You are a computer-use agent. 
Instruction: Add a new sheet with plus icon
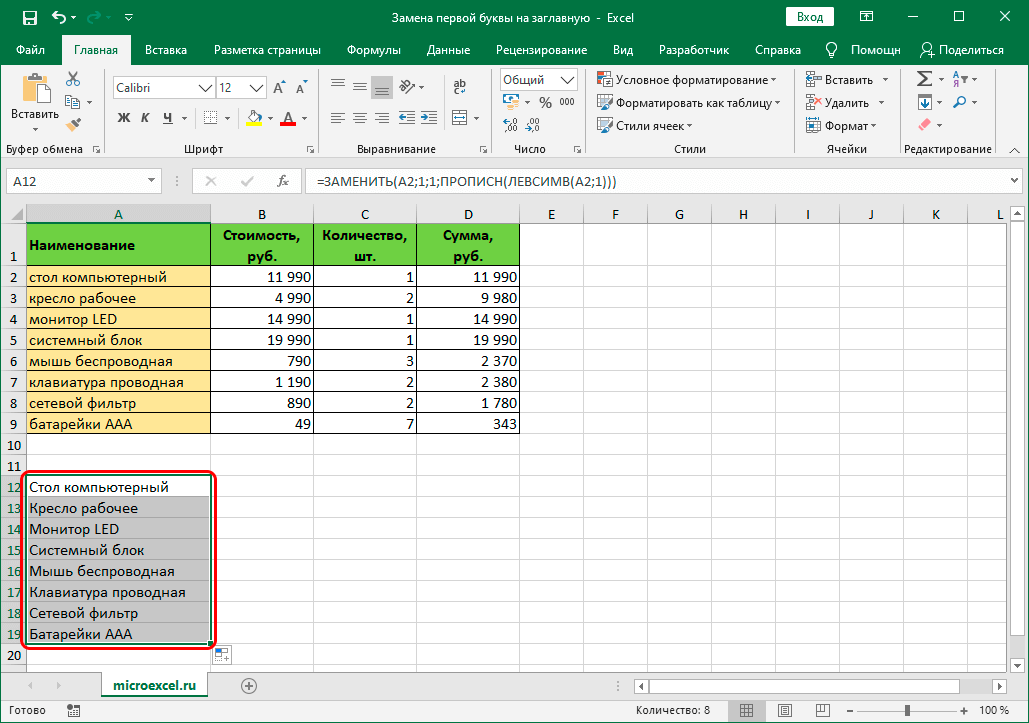(249, 685)
